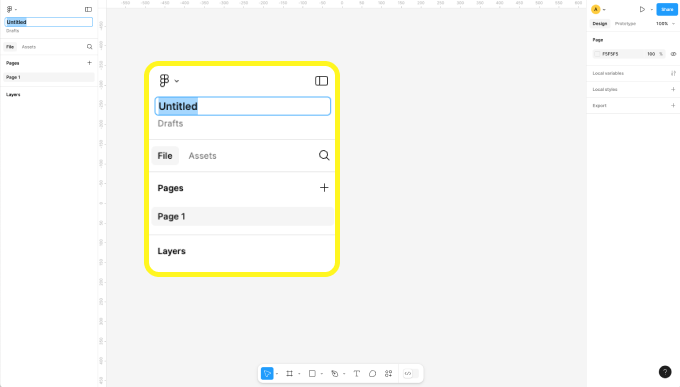The width and height of the screenshot is (680, 387).
Task: Click the search icon in the small left sidebar
Action: [89, 47]
